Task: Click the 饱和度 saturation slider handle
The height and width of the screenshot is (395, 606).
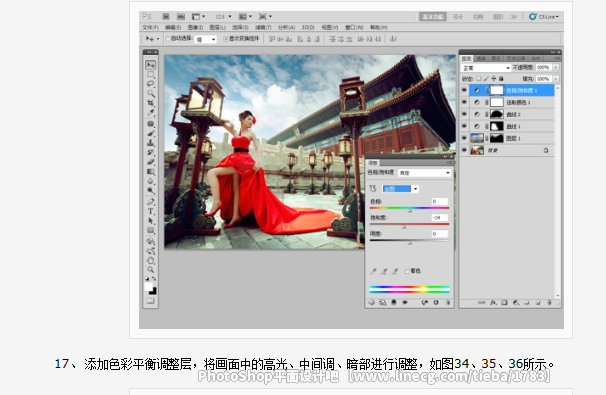Action: 404,227
